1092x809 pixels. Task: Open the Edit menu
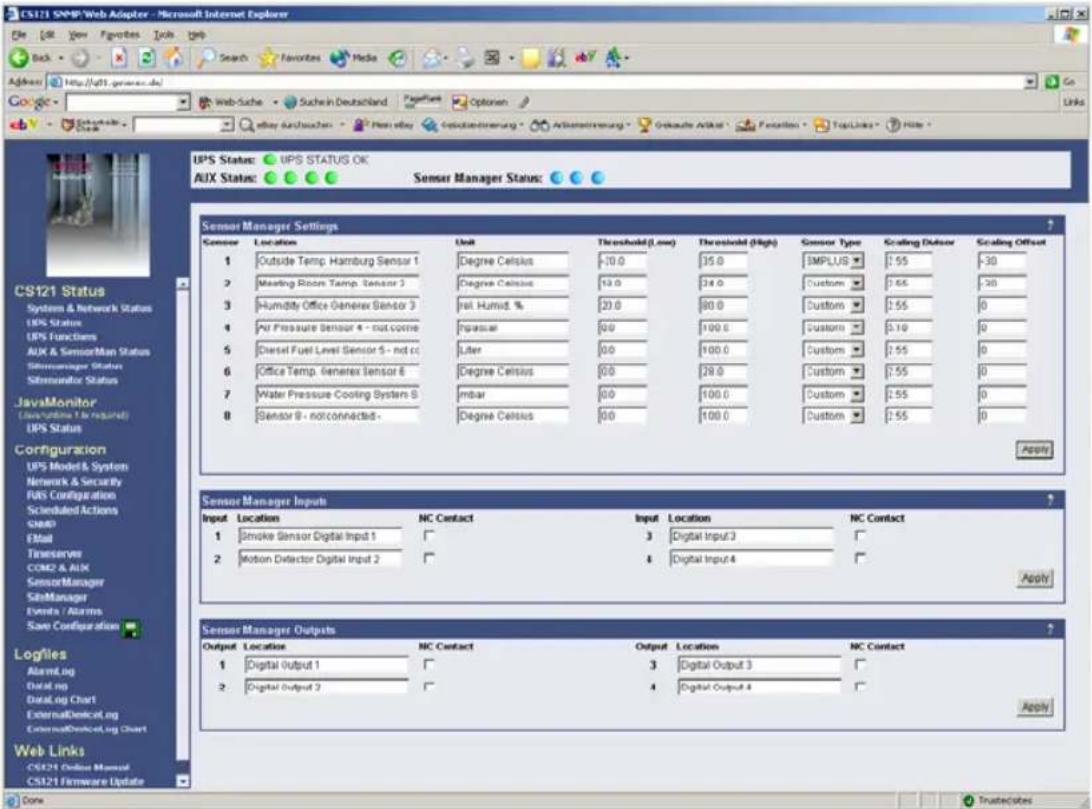(x=47, y=34)
